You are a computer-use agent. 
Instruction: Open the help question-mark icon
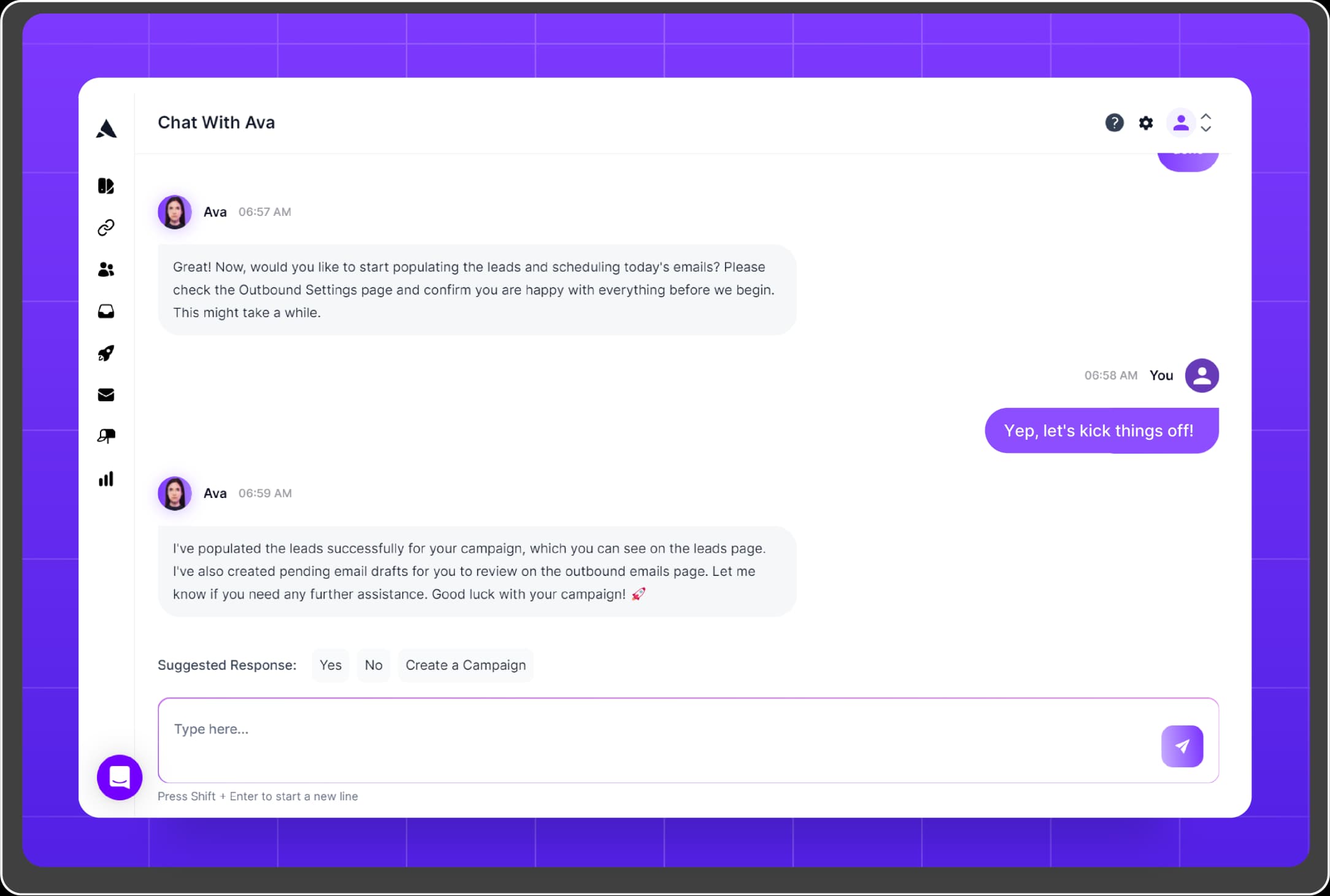coord(1114,123)
